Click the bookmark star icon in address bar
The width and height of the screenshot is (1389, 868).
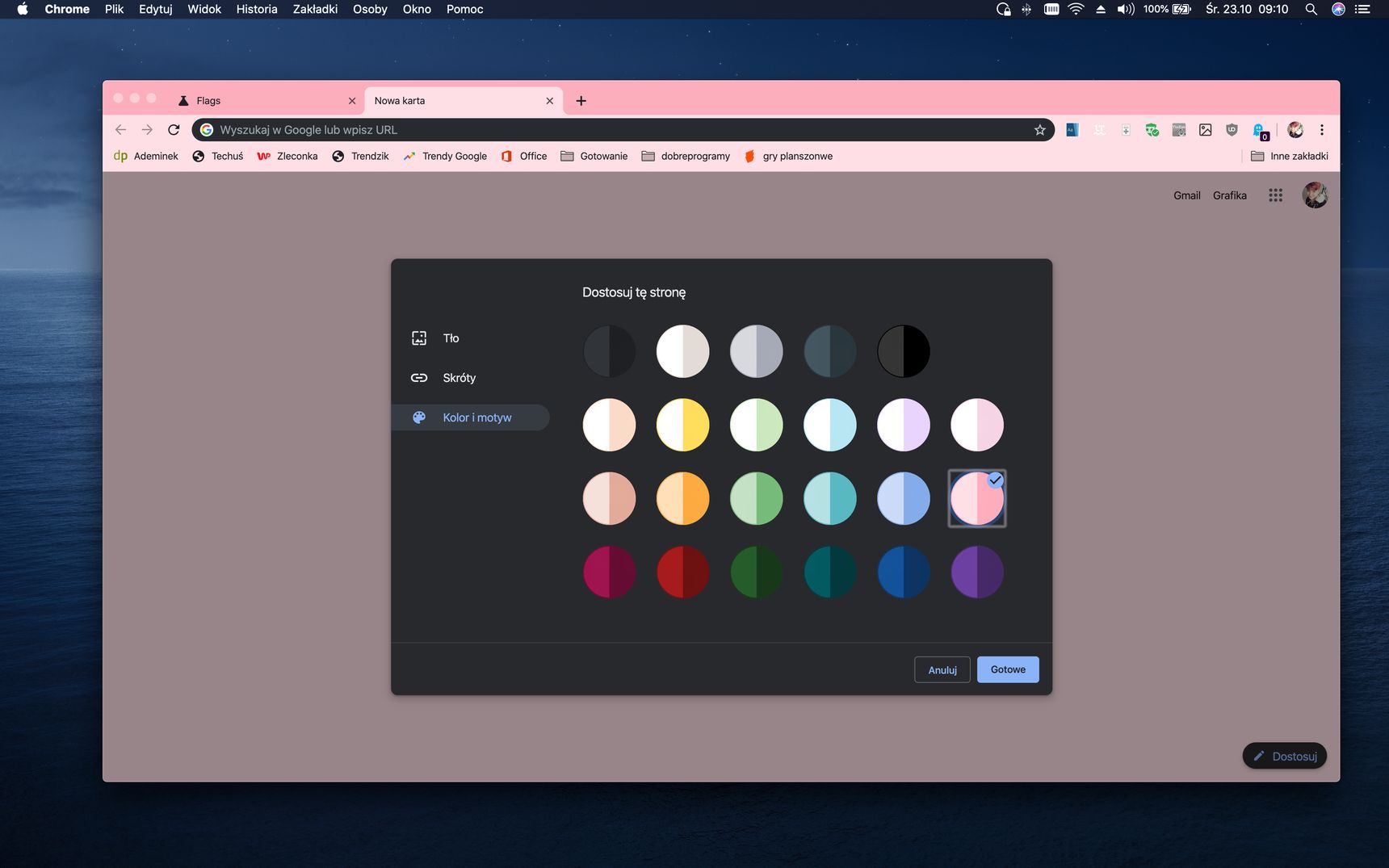(x=1039, y=130)
